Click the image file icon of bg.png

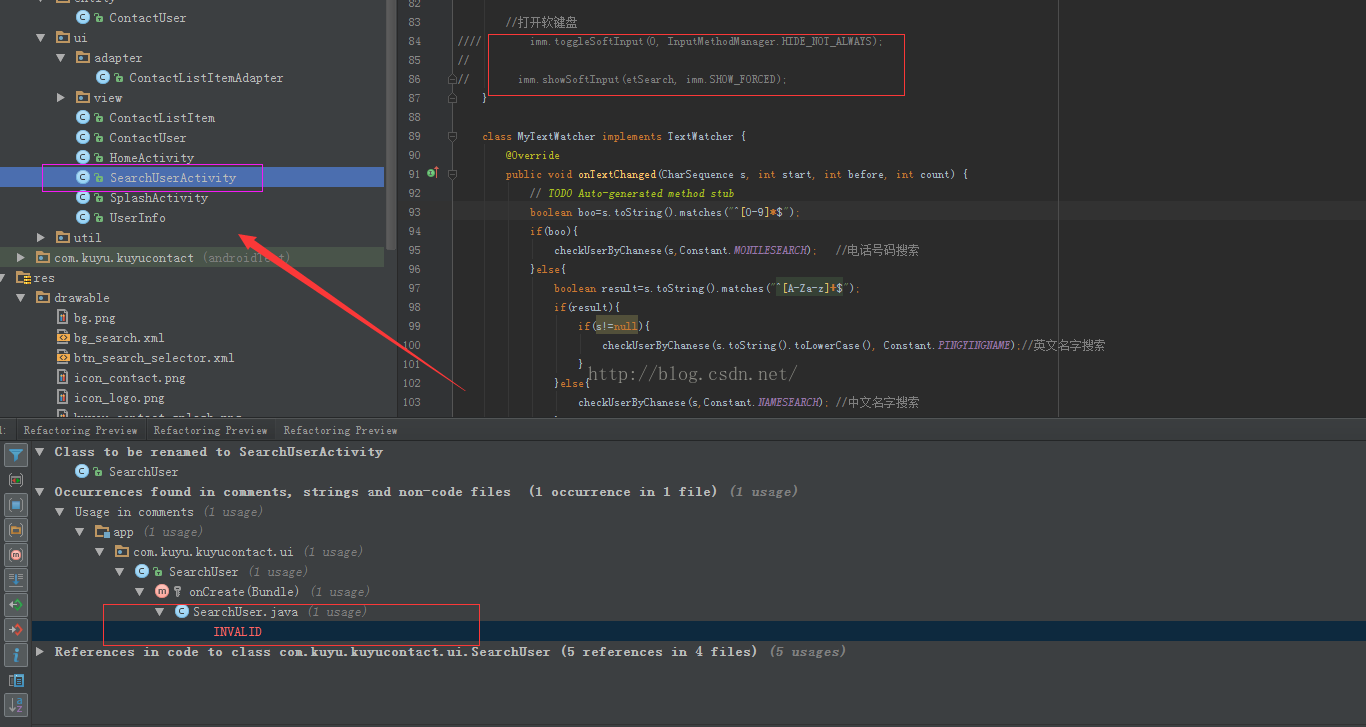coord(63,318)
